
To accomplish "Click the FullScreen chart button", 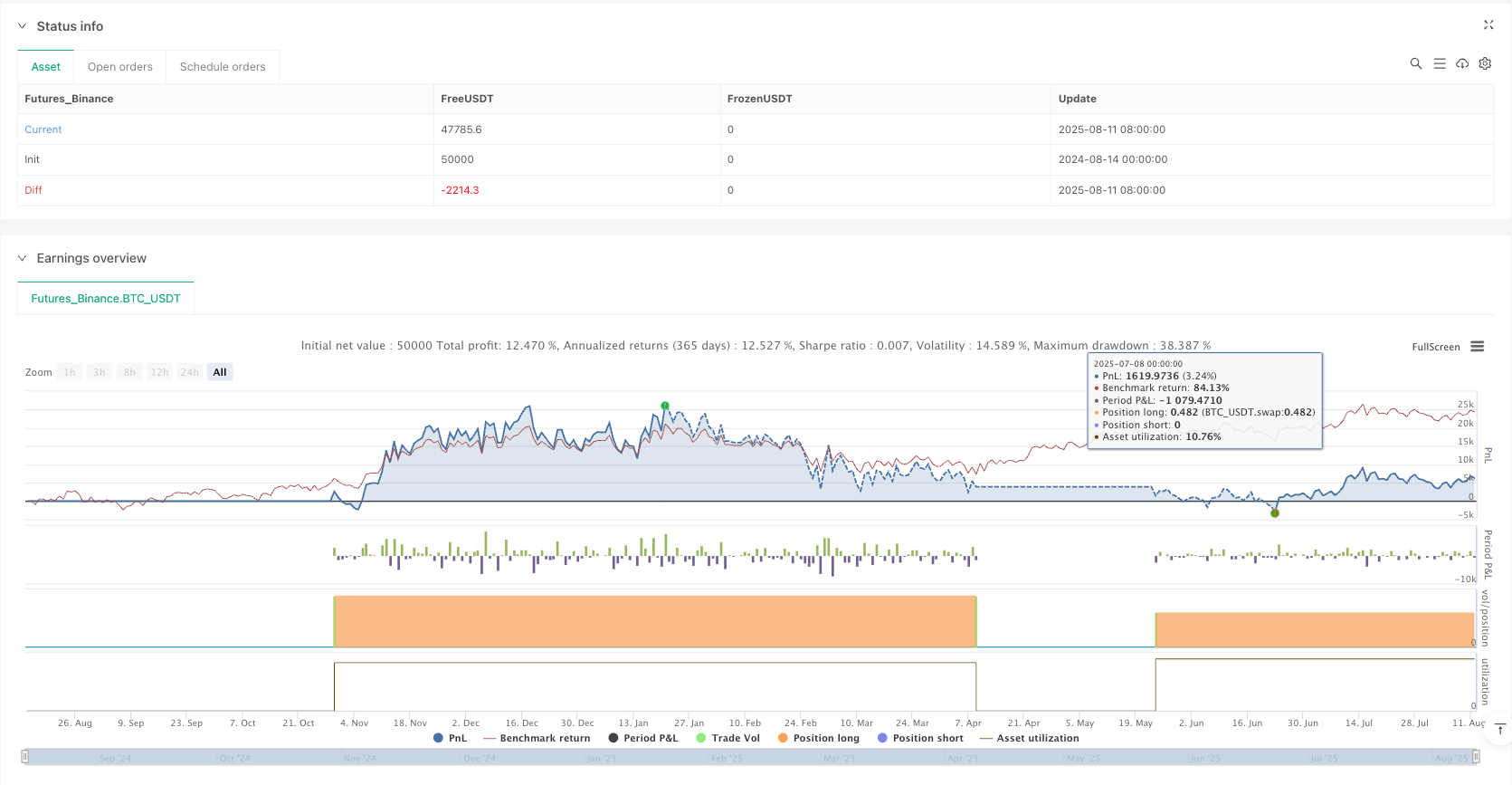I will point(1435,347).
